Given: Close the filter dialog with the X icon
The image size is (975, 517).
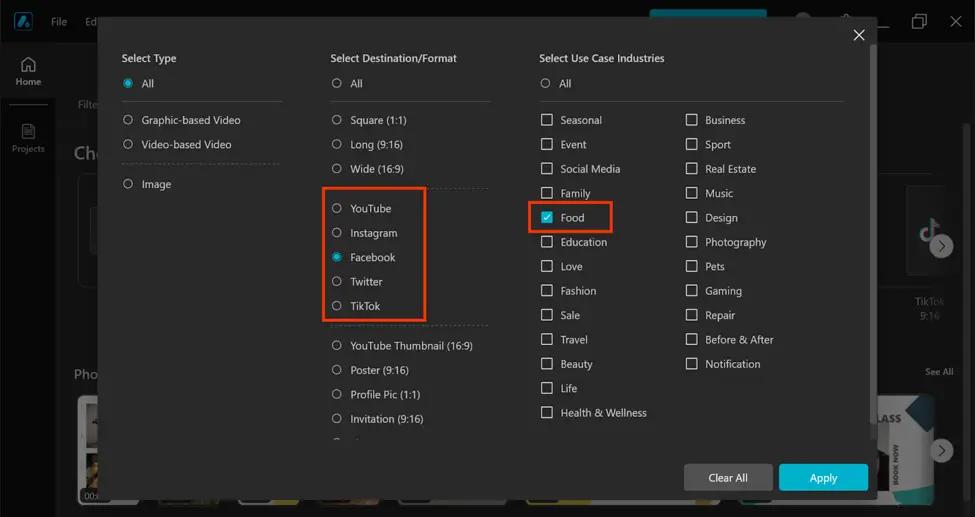Looking at the screenshot, I should click(x=858, y=35).
